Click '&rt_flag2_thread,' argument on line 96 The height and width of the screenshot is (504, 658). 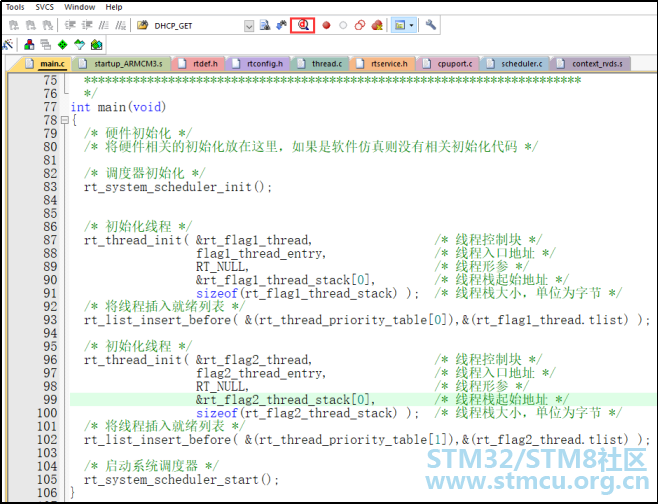tap(254, 360)
